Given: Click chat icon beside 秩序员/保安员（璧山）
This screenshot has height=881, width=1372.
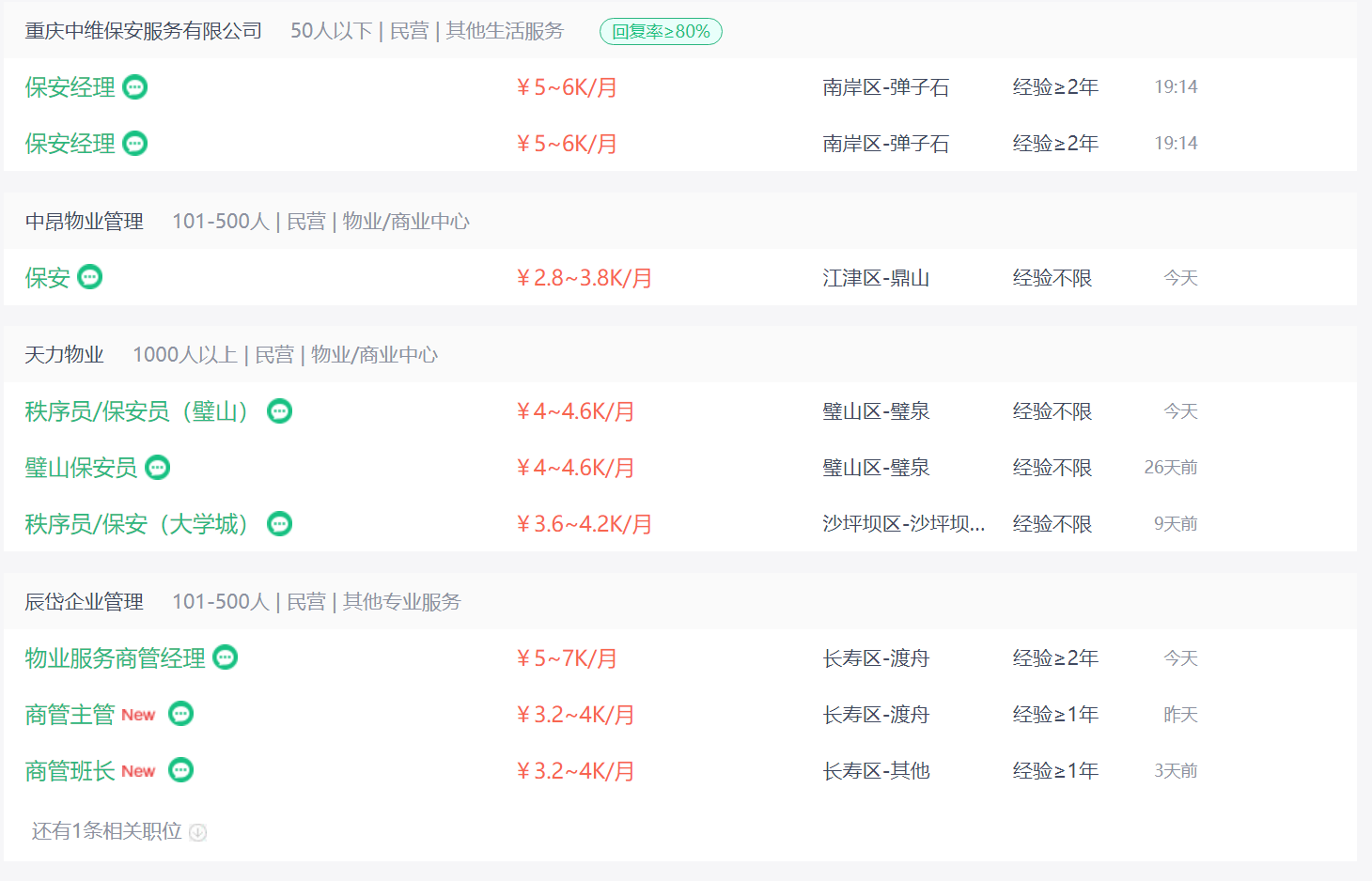Looking at the screenshot, I should pos(280,411).
